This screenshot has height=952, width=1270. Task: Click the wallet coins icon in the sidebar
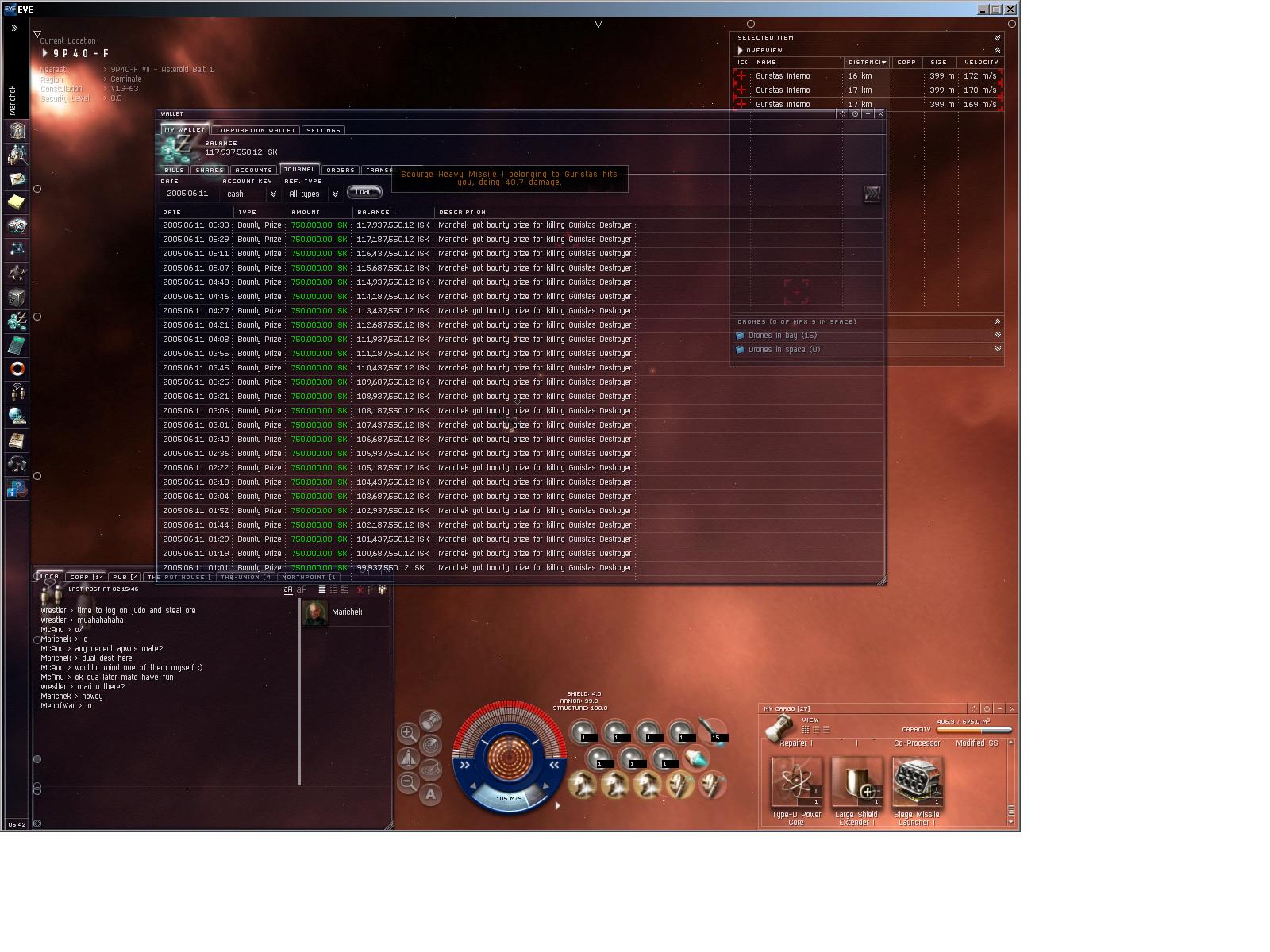click(17, 321)
